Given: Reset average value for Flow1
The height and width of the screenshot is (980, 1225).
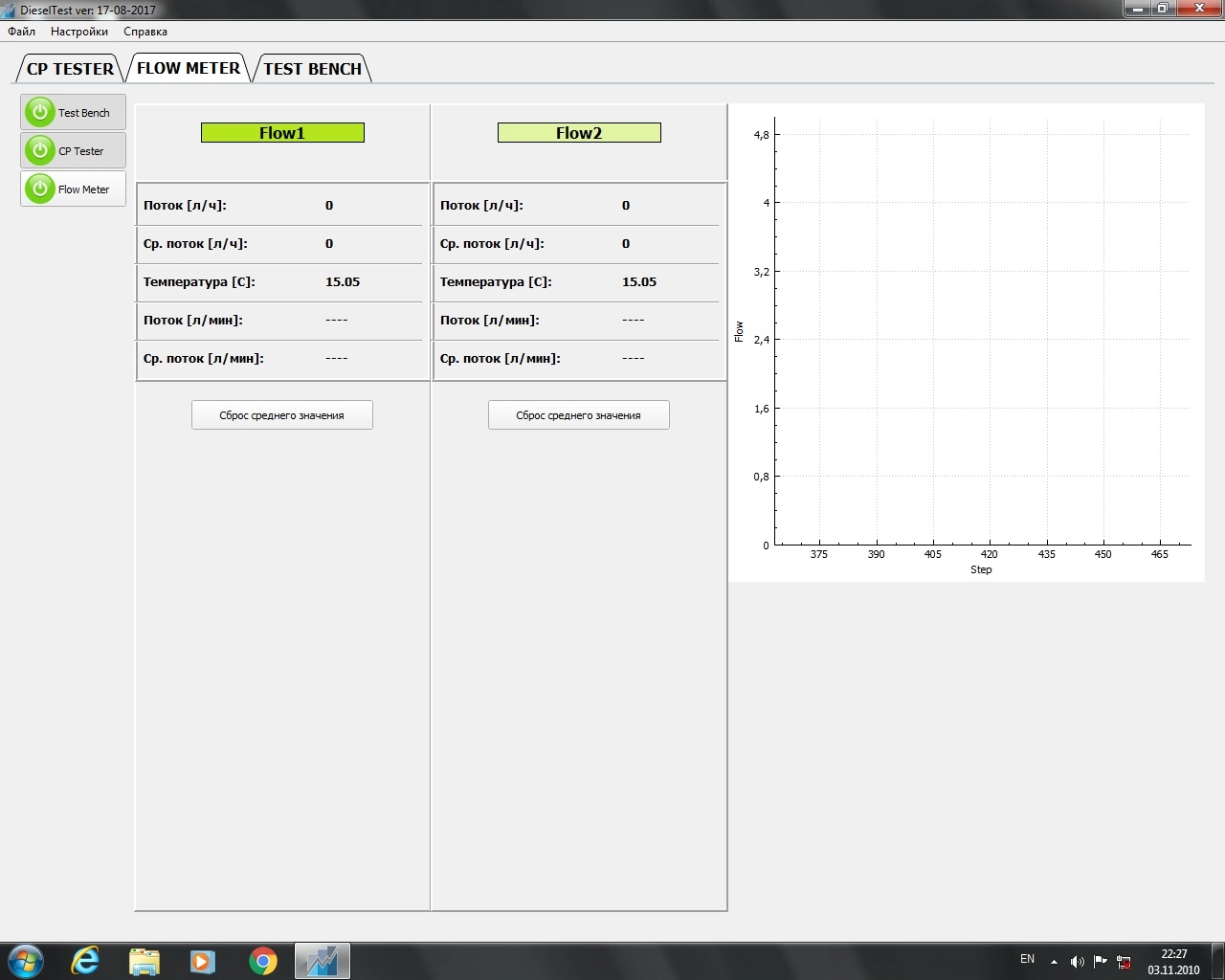Looking at the screenshot, I should coord(282,415).
